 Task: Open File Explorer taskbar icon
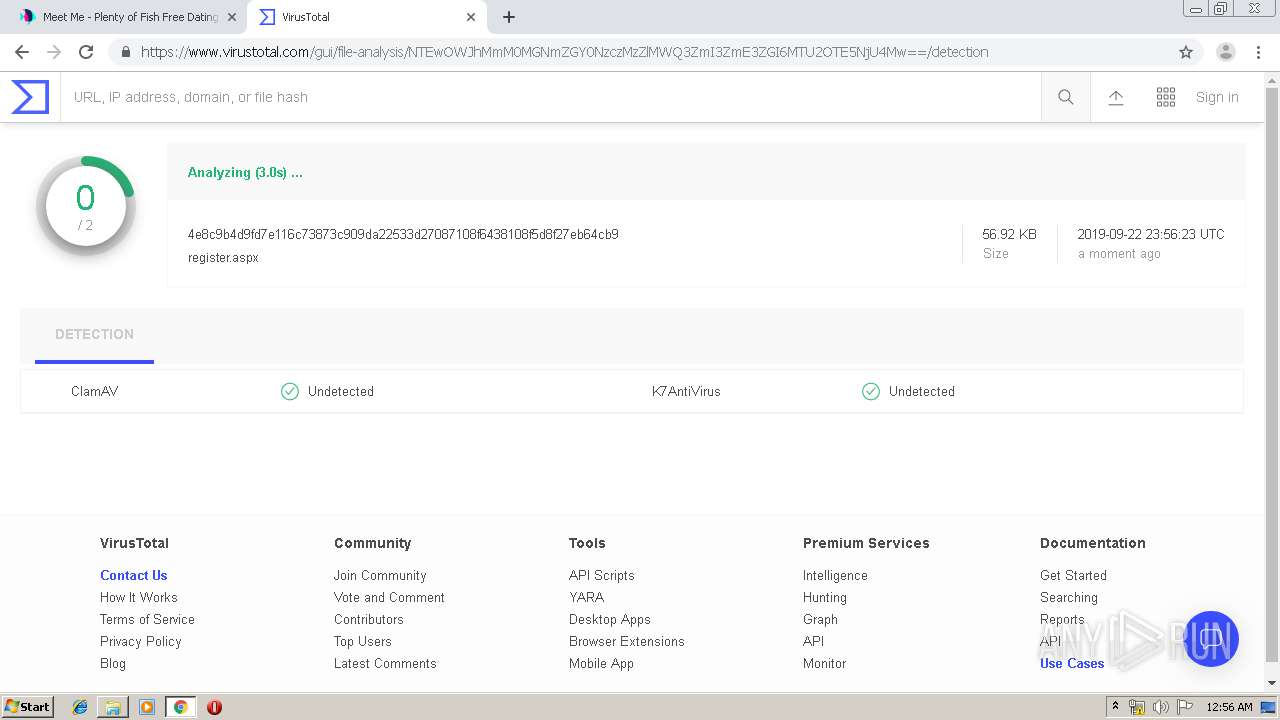point(113,707)
